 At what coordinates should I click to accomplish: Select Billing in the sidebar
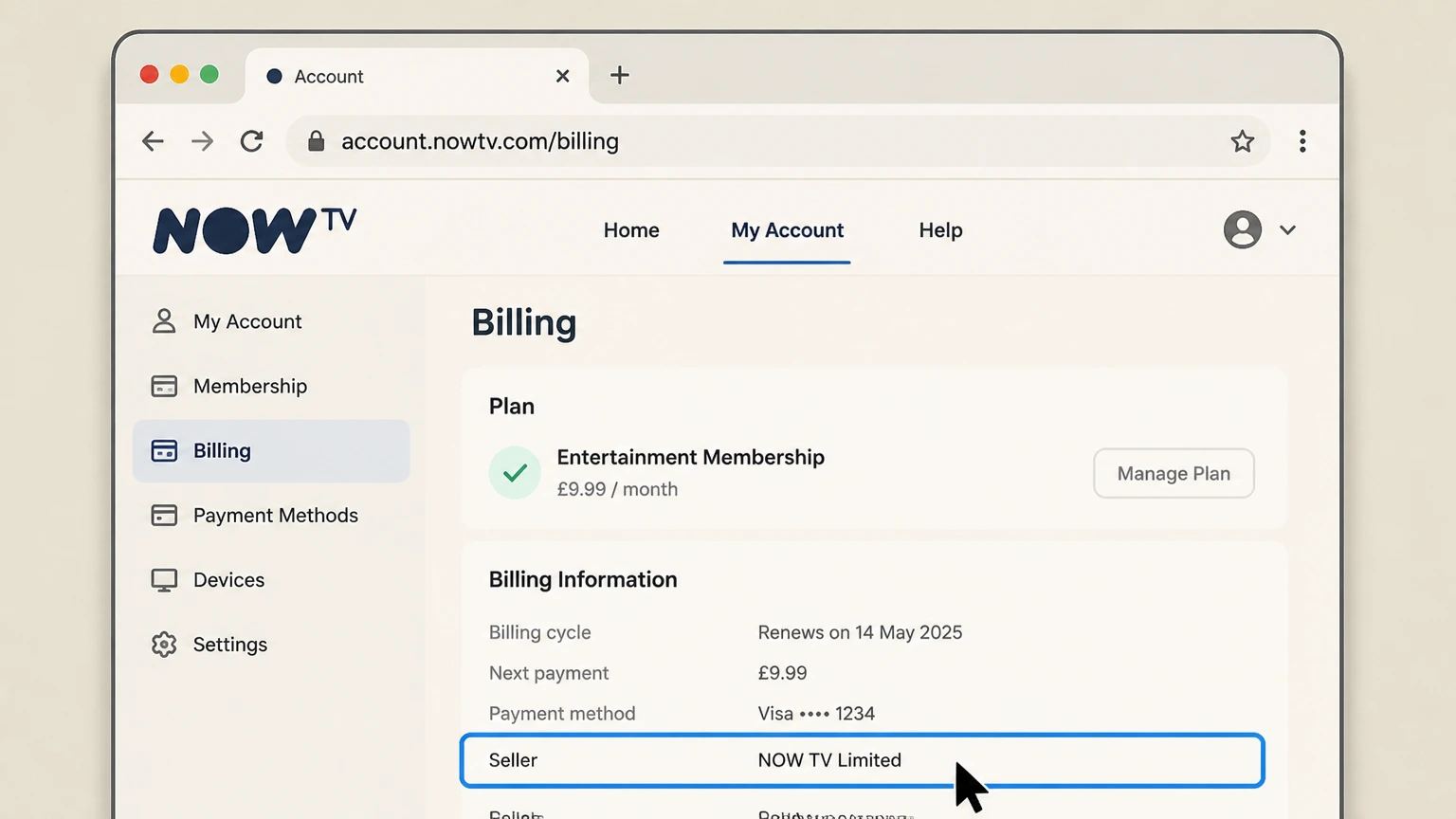pyautogui.click(x=271, y=451)
